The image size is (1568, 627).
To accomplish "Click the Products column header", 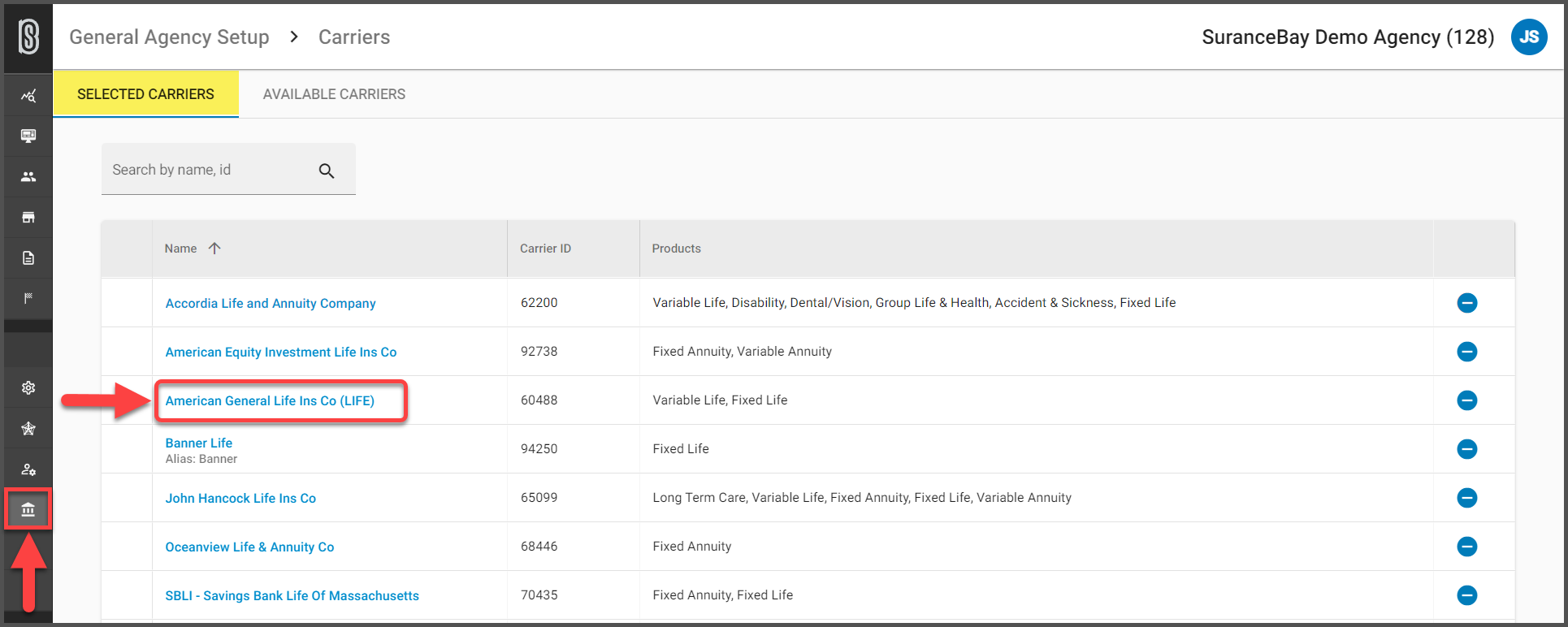I will (x=676, y=249).
